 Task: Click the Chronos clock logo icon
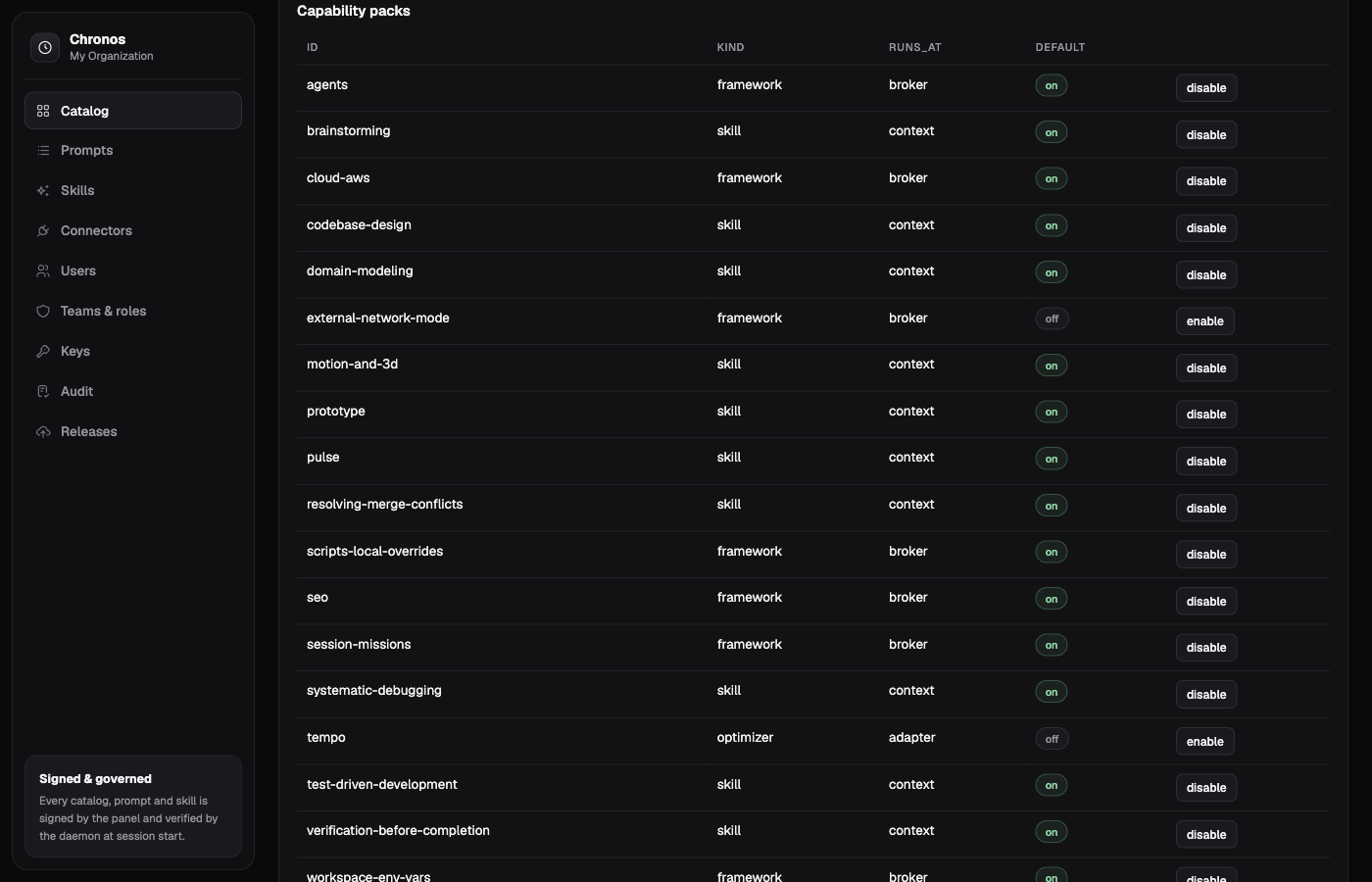pos(45,47)
